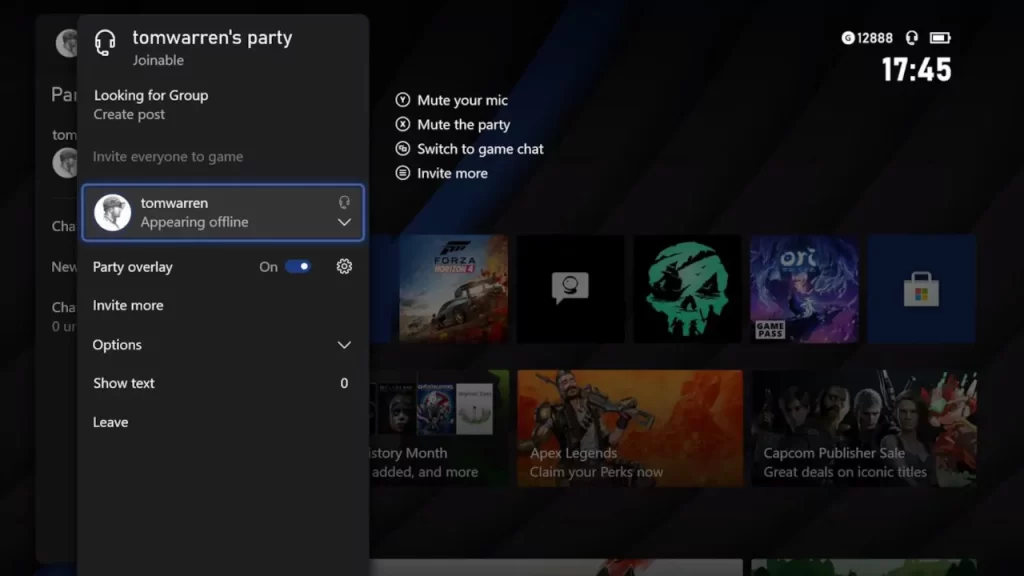
Task: Open the Microsoft Store tile
Action: tap(921, 289)
